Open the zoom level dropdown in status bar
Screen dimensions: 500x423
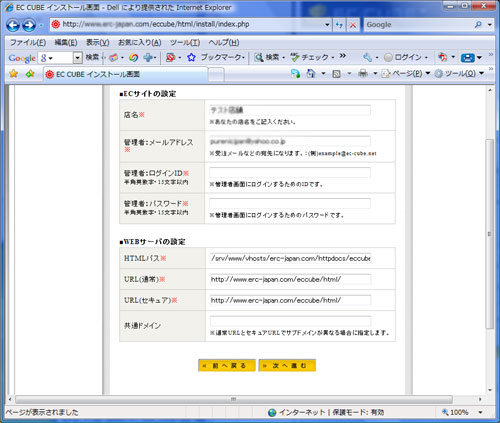pos(480,412)
